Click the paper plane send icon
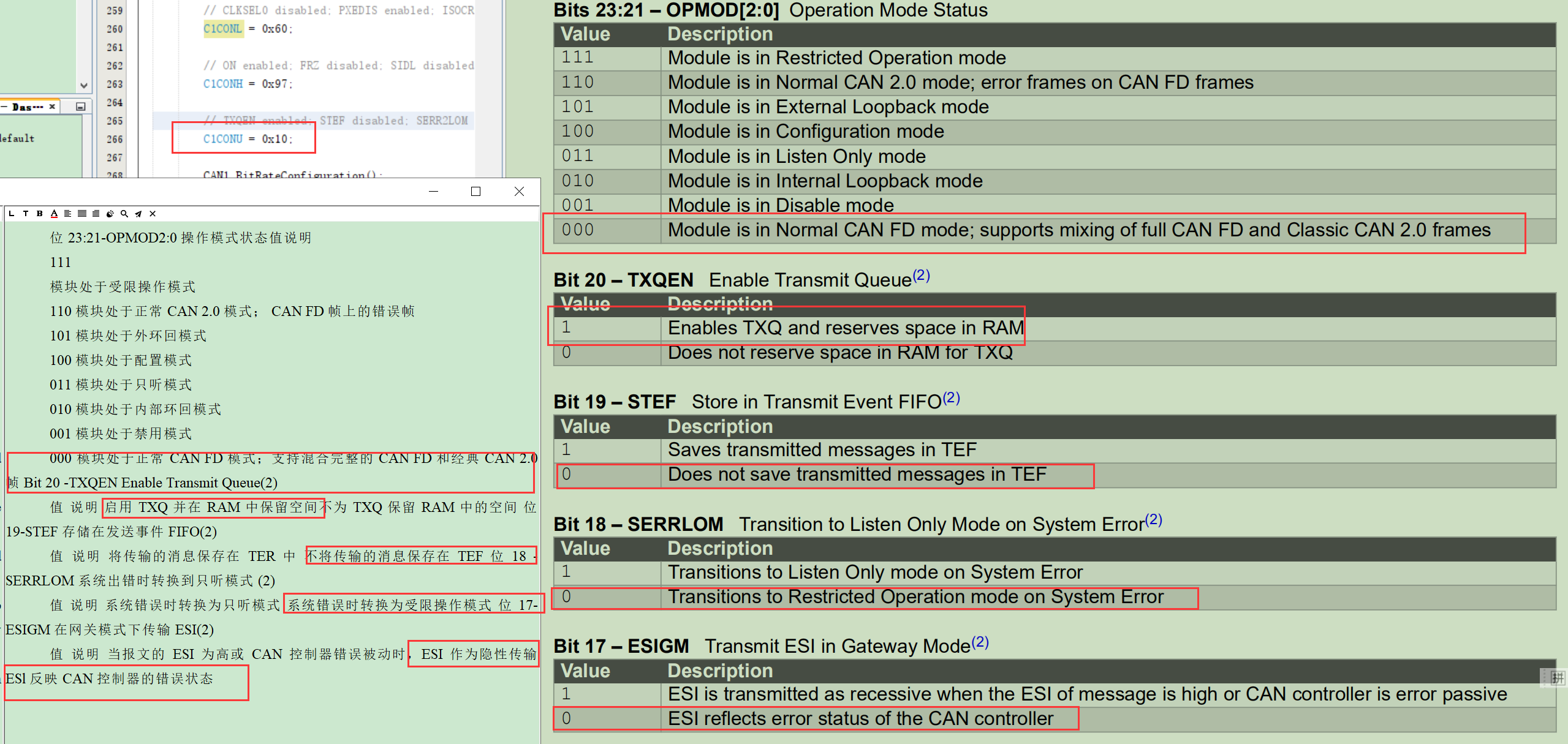 138,214
